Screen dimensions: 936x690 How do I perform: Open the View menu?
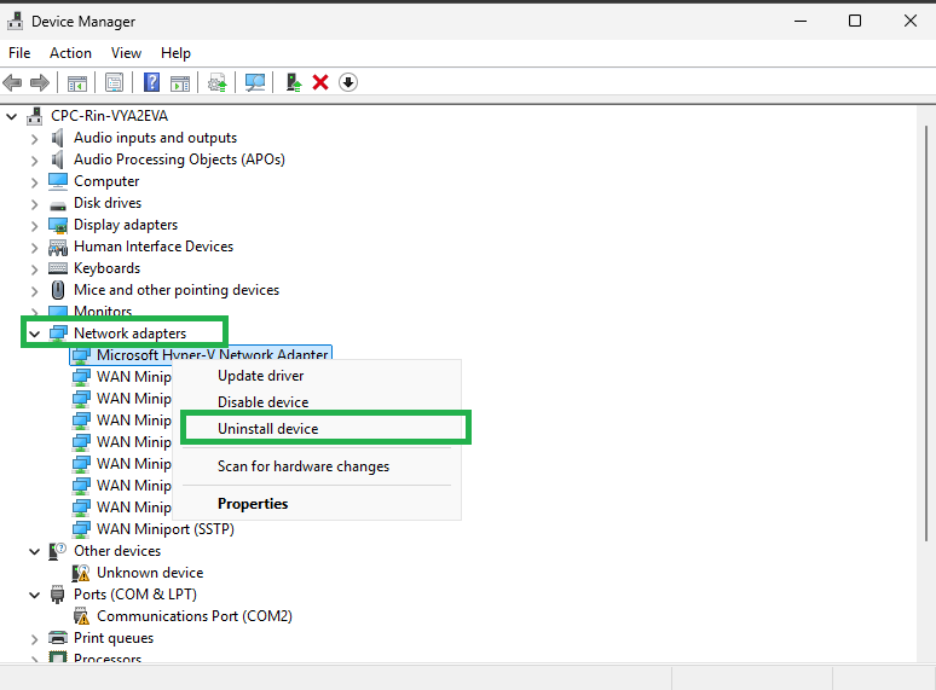[x=126, y=53]
